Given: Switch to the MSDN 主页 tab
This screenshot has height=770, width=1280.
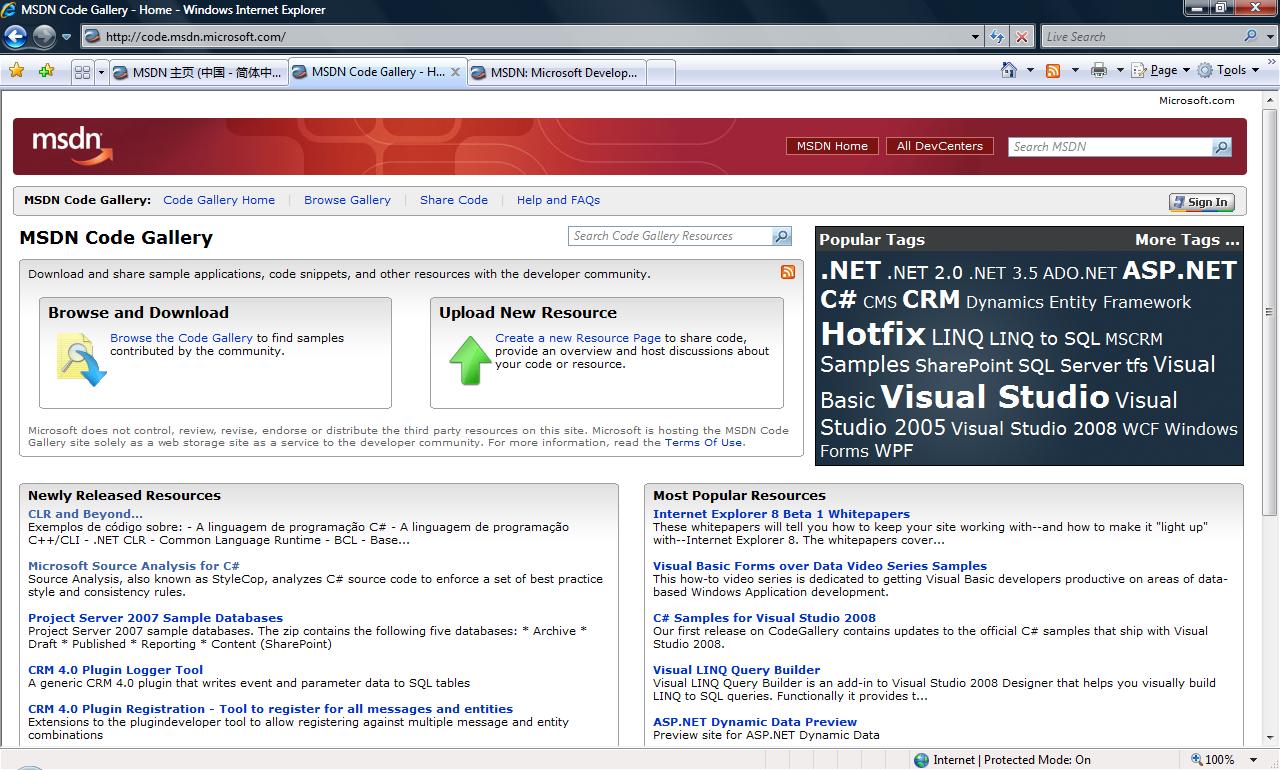Looking at the screenshot, I should click(198, 72).
